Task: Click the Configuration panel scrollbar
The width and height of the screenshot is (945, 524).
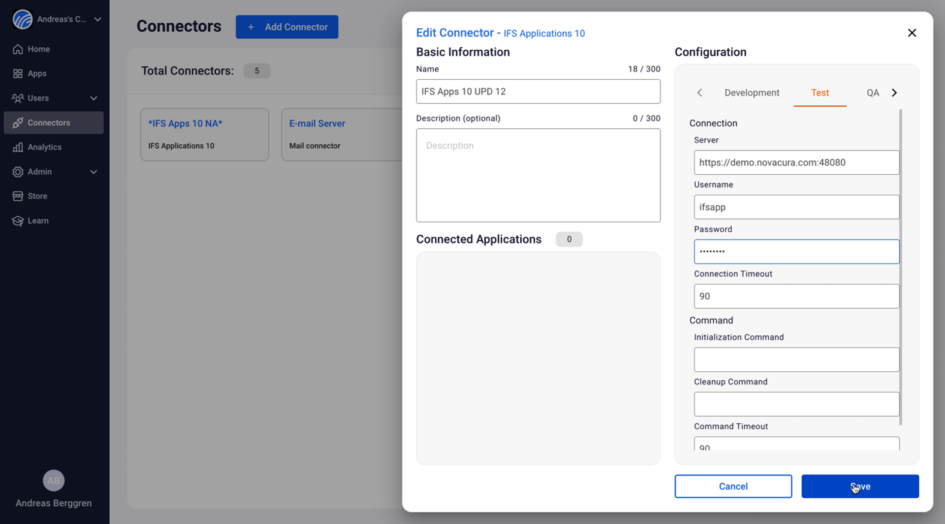Action: pyautogui.click(x=901, y=267)
